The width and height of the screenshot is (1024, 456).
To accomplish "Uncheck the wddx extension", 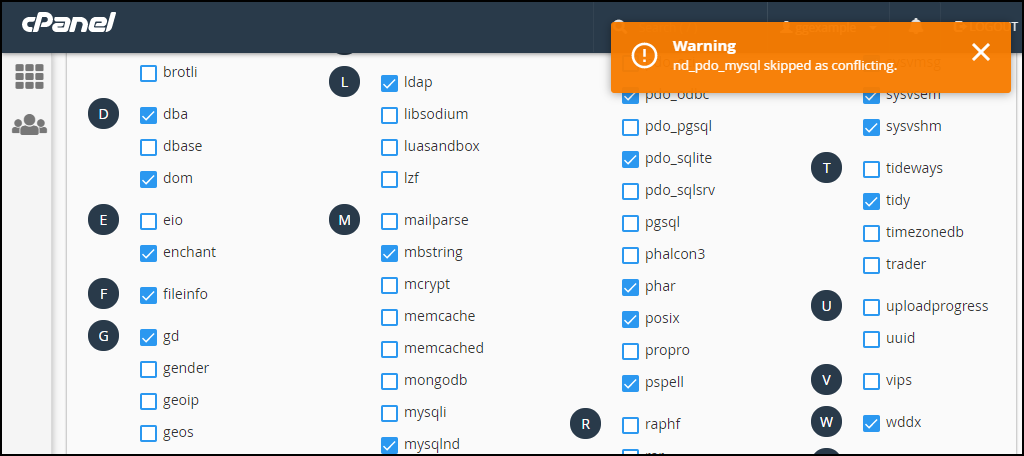I will tap(871, 423).
